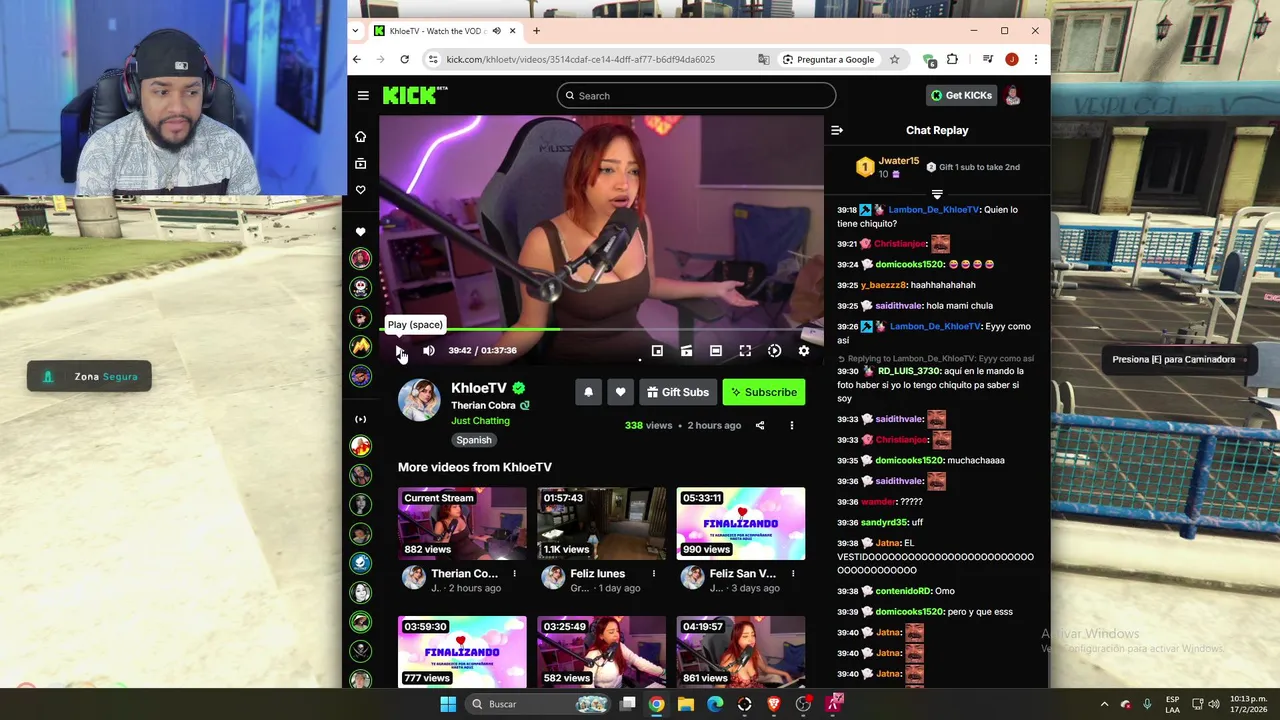Open the video's three-dot options menu

791,426
